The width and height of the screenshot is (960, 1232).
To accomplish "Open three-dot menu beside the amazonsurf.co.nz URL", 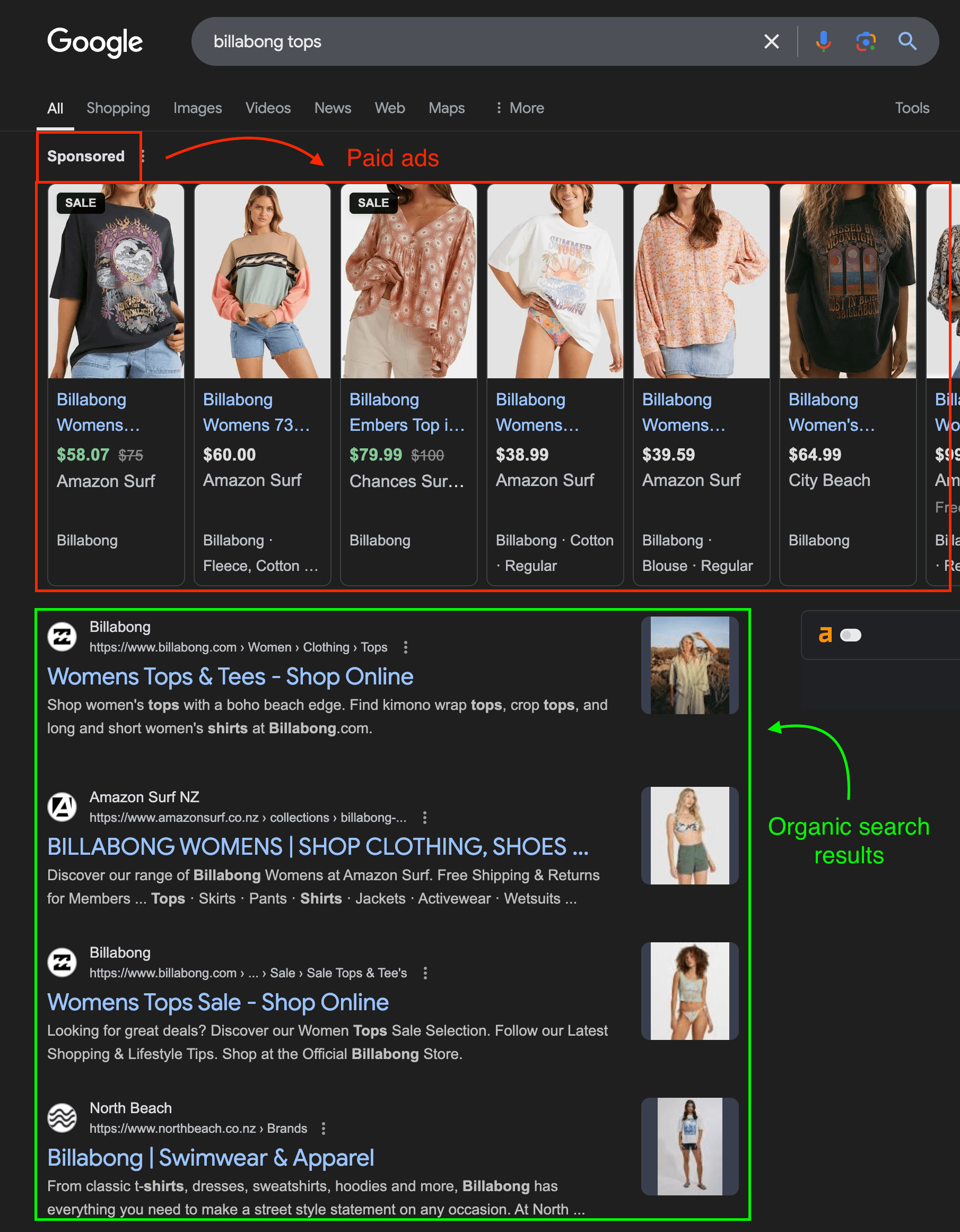I will click(x=425, y=818).
